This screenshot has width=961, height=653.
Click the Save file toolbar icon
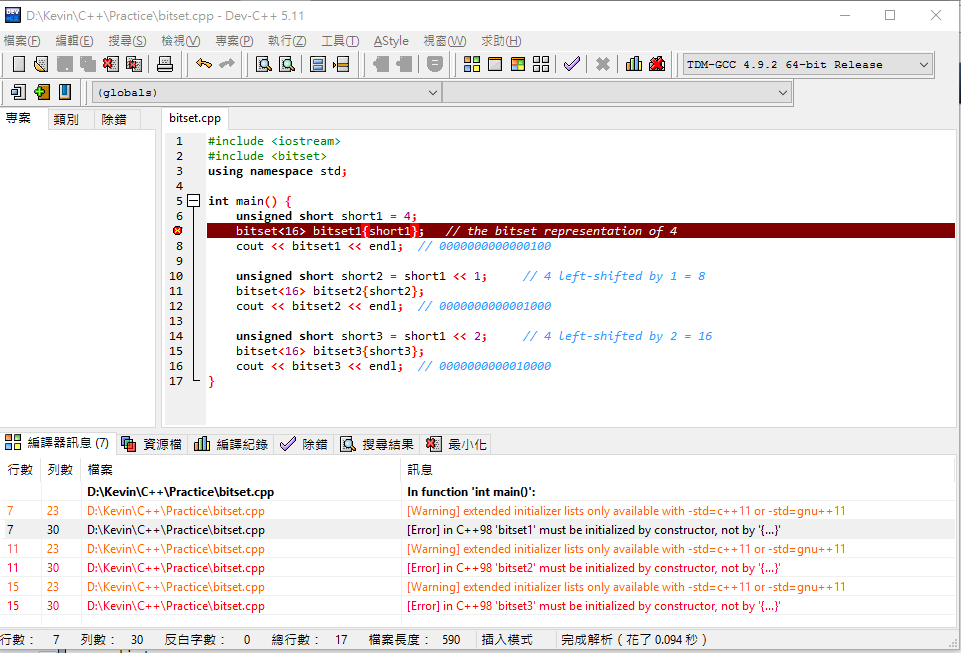[64, 64]
